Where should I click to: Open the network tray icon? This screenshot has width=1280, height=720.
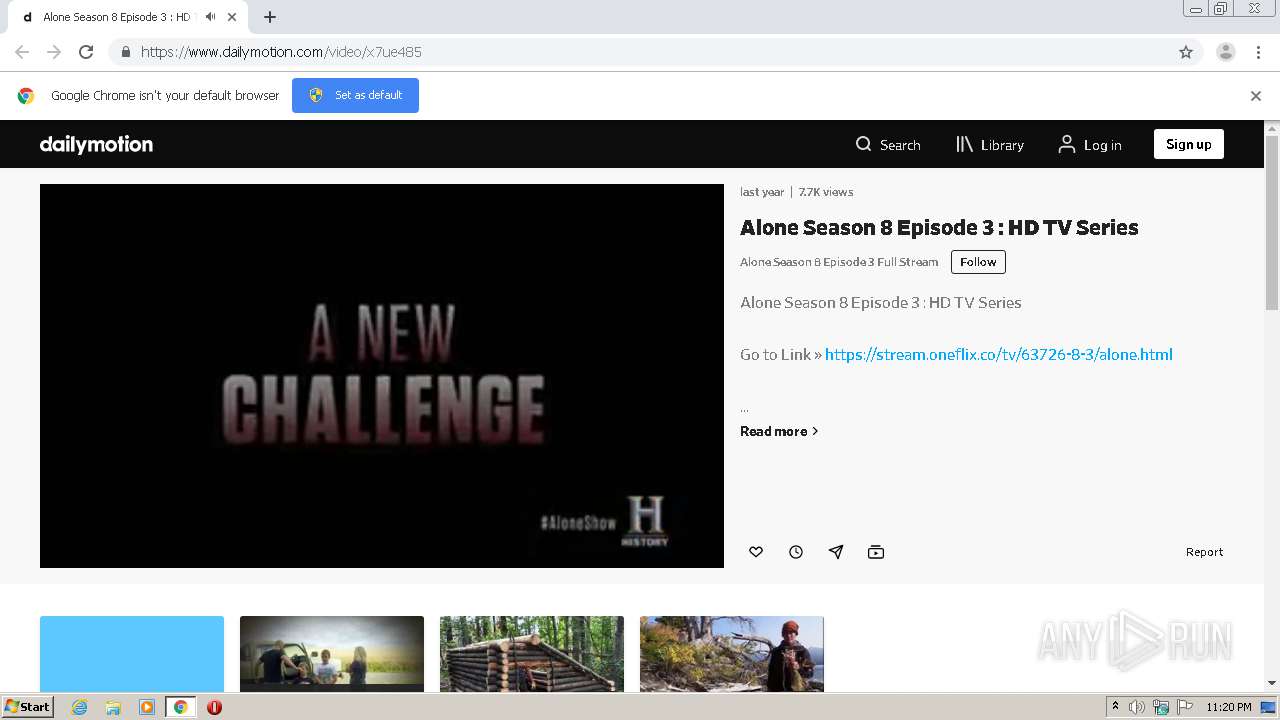(1161, 707)
